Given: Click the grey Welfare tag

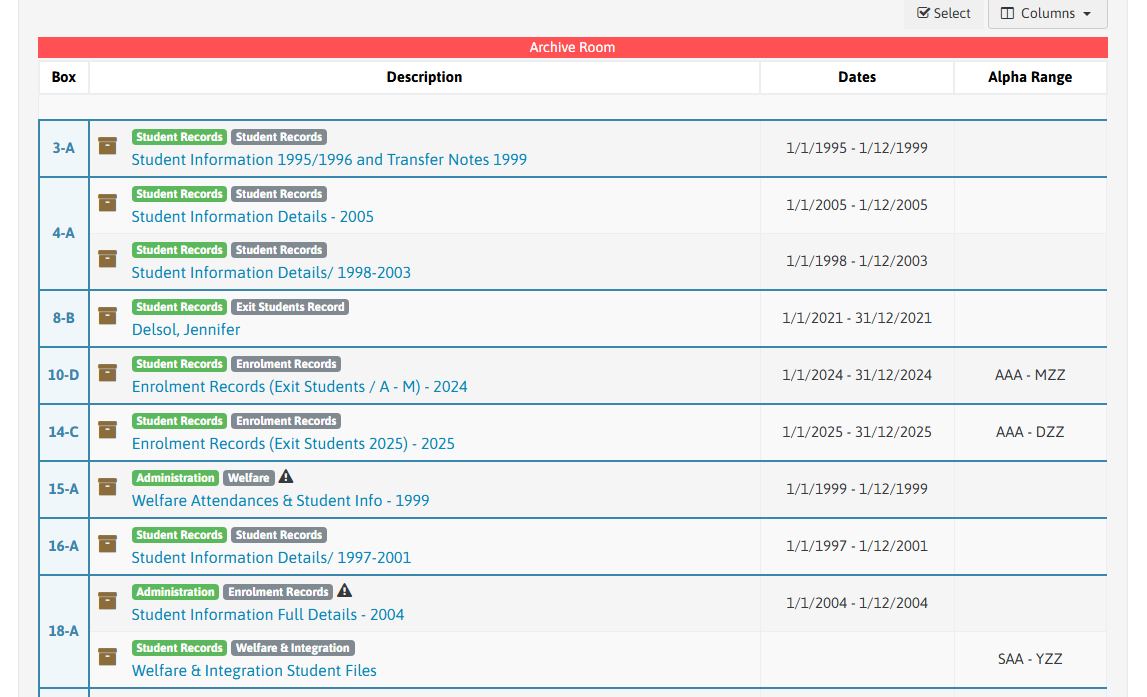Looking at the screenshot, I should [249, 478].
